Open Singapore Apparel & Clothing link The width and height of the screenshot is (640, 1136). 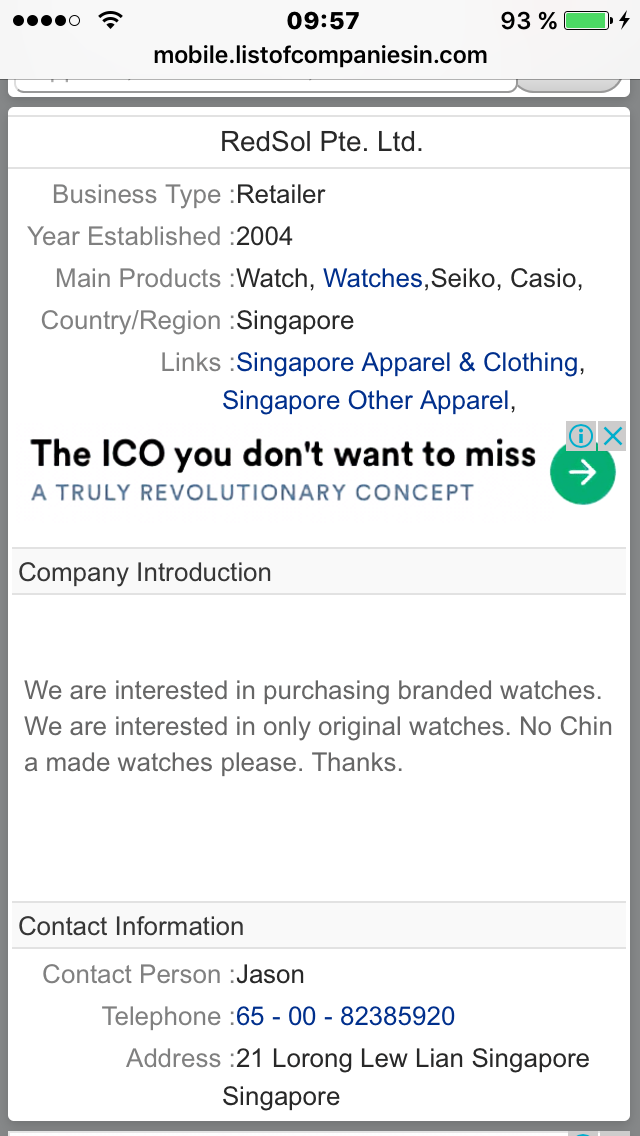click(407, 362)
